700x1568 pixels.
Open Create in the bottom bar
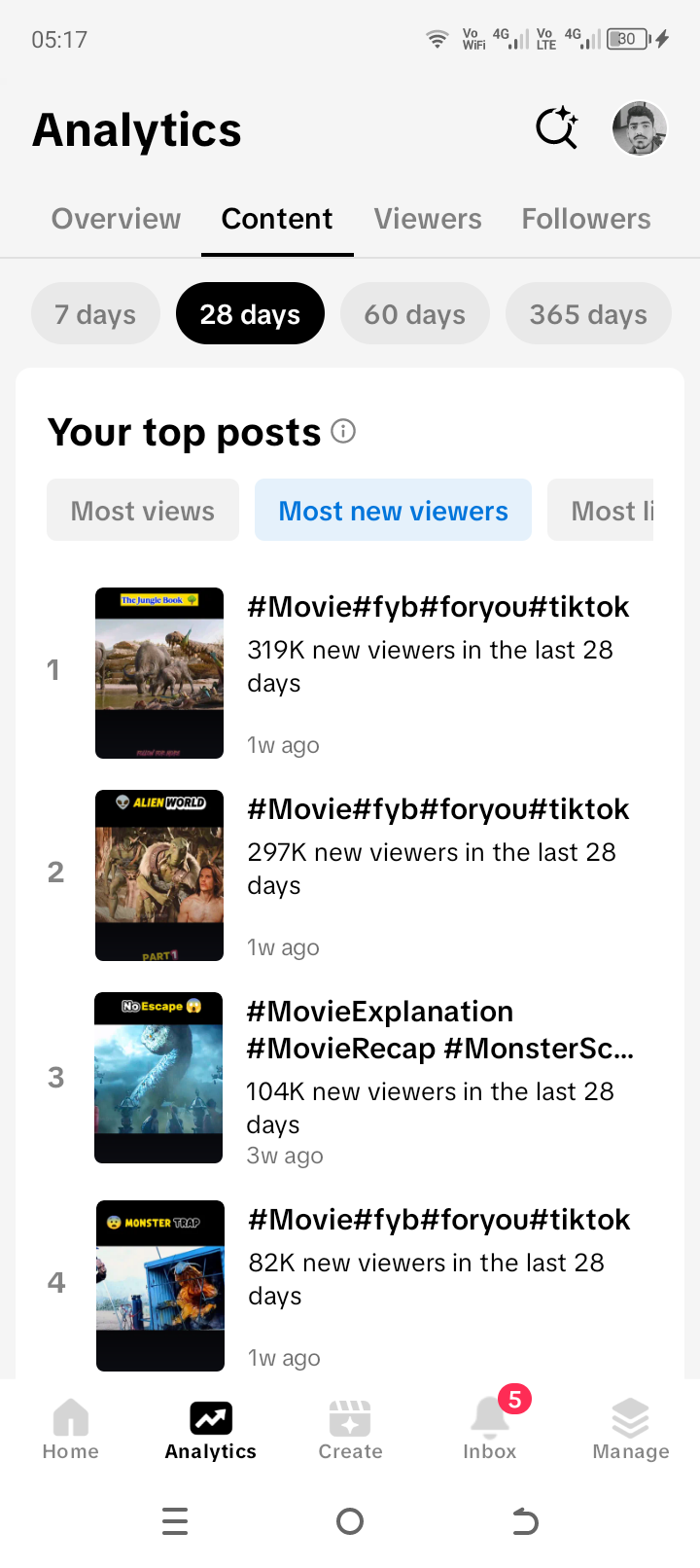coord(350,1429)
